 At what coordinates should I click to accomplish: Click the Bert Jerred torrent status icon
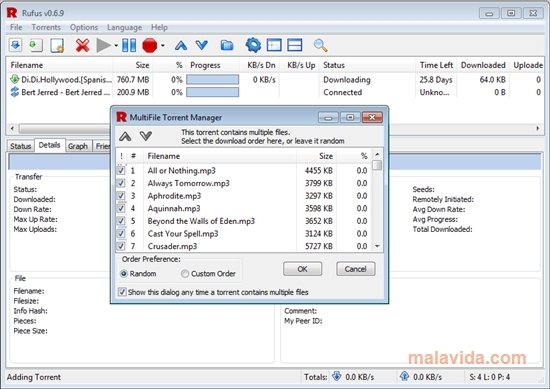(x=14, y=92)
